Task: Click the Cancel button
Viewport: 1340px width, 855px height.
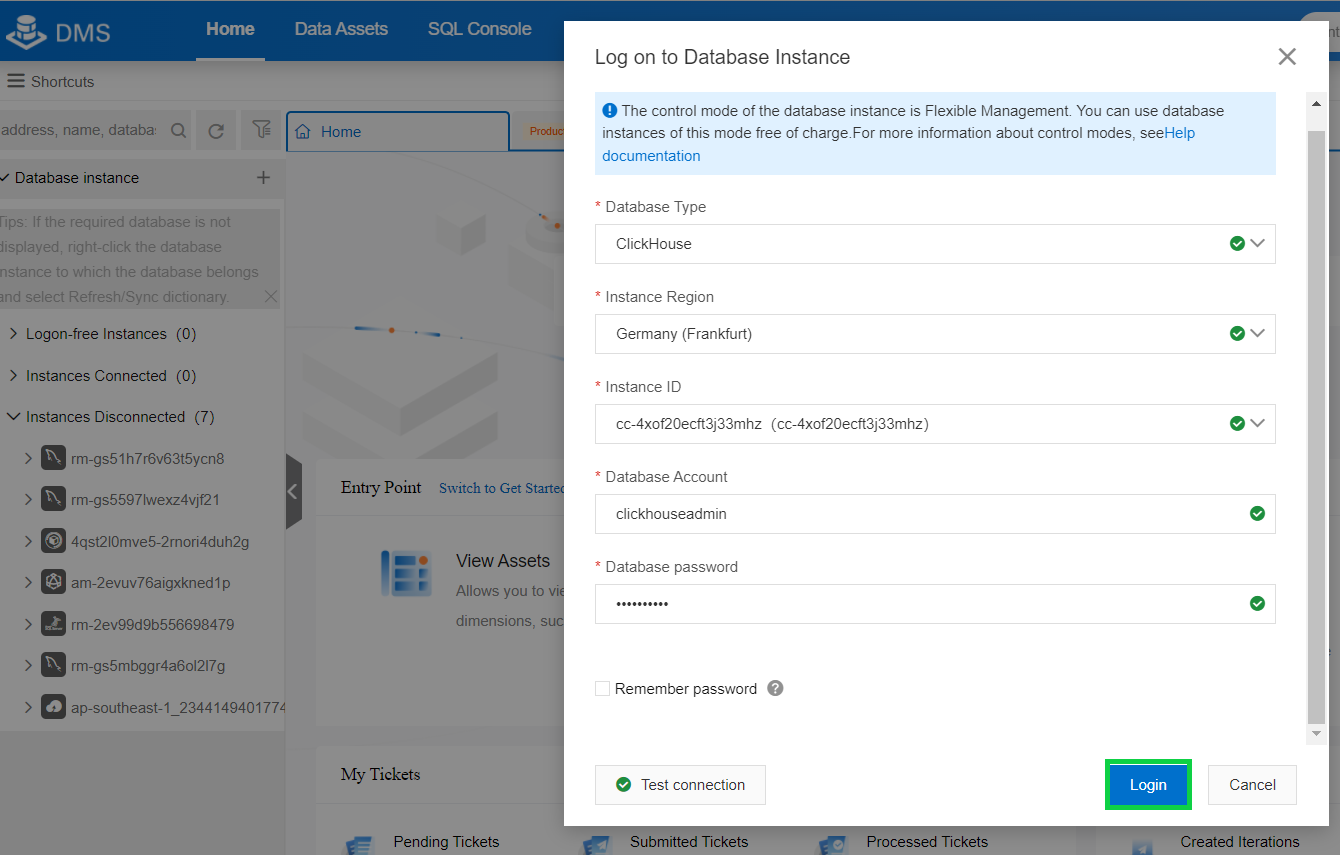Action: click(x=1252, y=785)
